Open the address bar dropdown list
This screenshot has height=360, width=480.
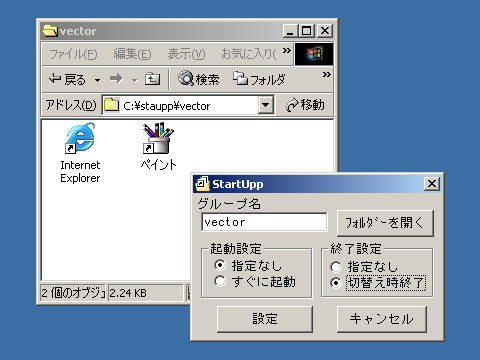pos(266,105)
